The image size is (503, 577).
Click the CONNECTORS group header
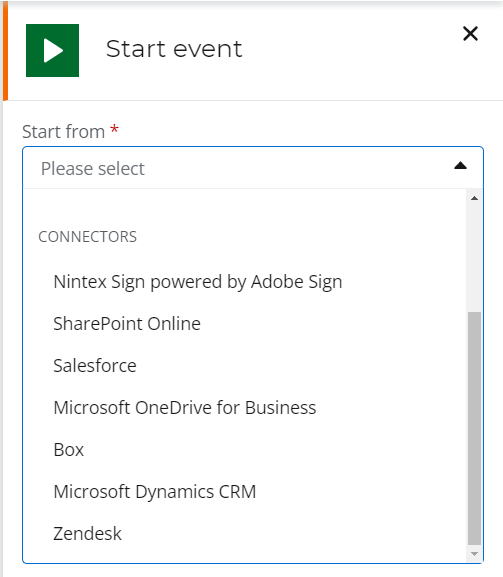(88, 237)
